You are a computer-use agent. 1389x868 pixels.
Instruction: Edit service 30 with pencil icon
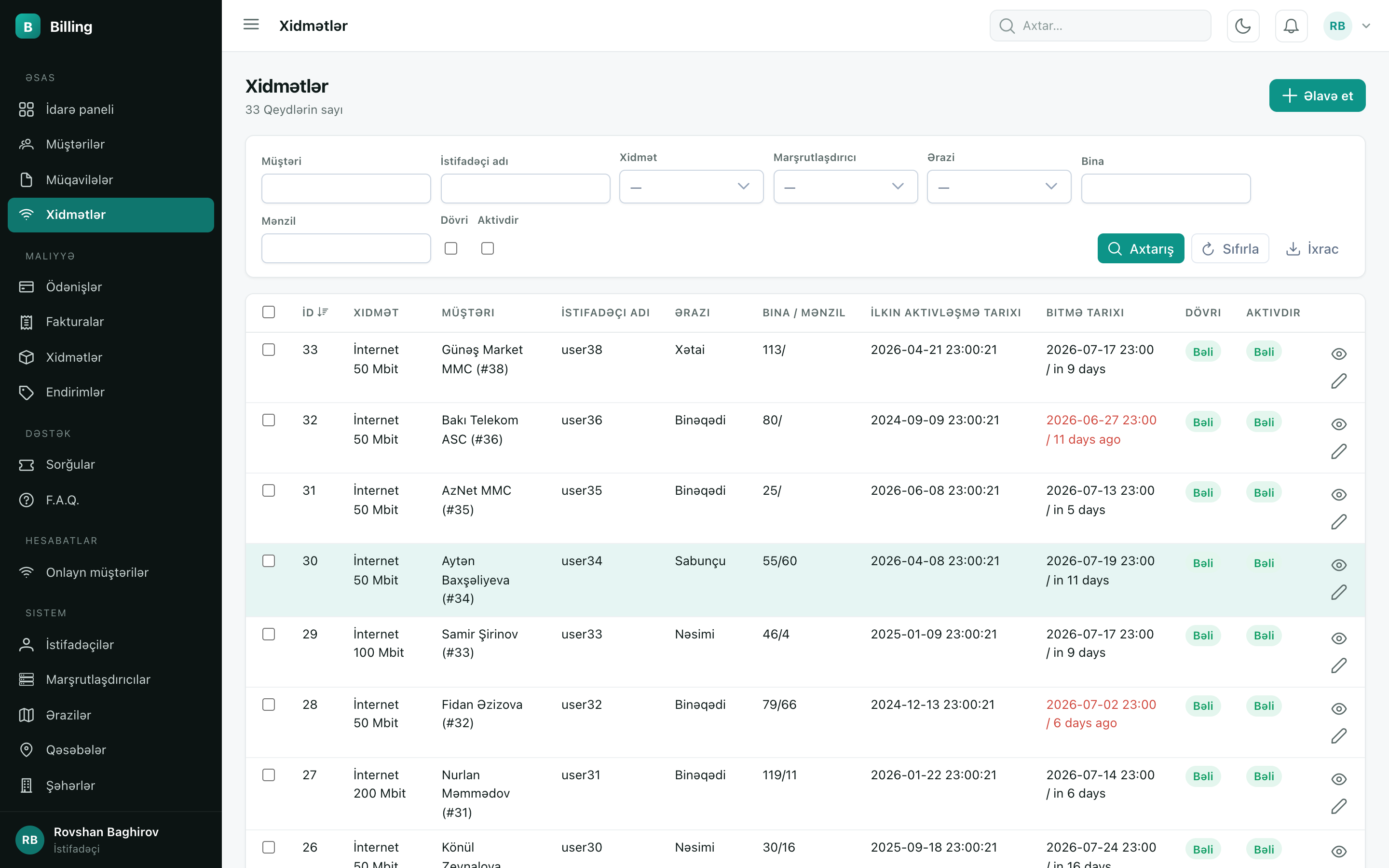(1338, 593)
